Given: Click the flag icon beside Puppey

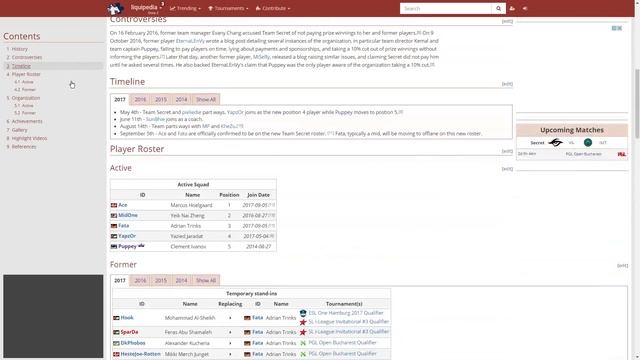Looking at the screenshot, I should 114,247.
